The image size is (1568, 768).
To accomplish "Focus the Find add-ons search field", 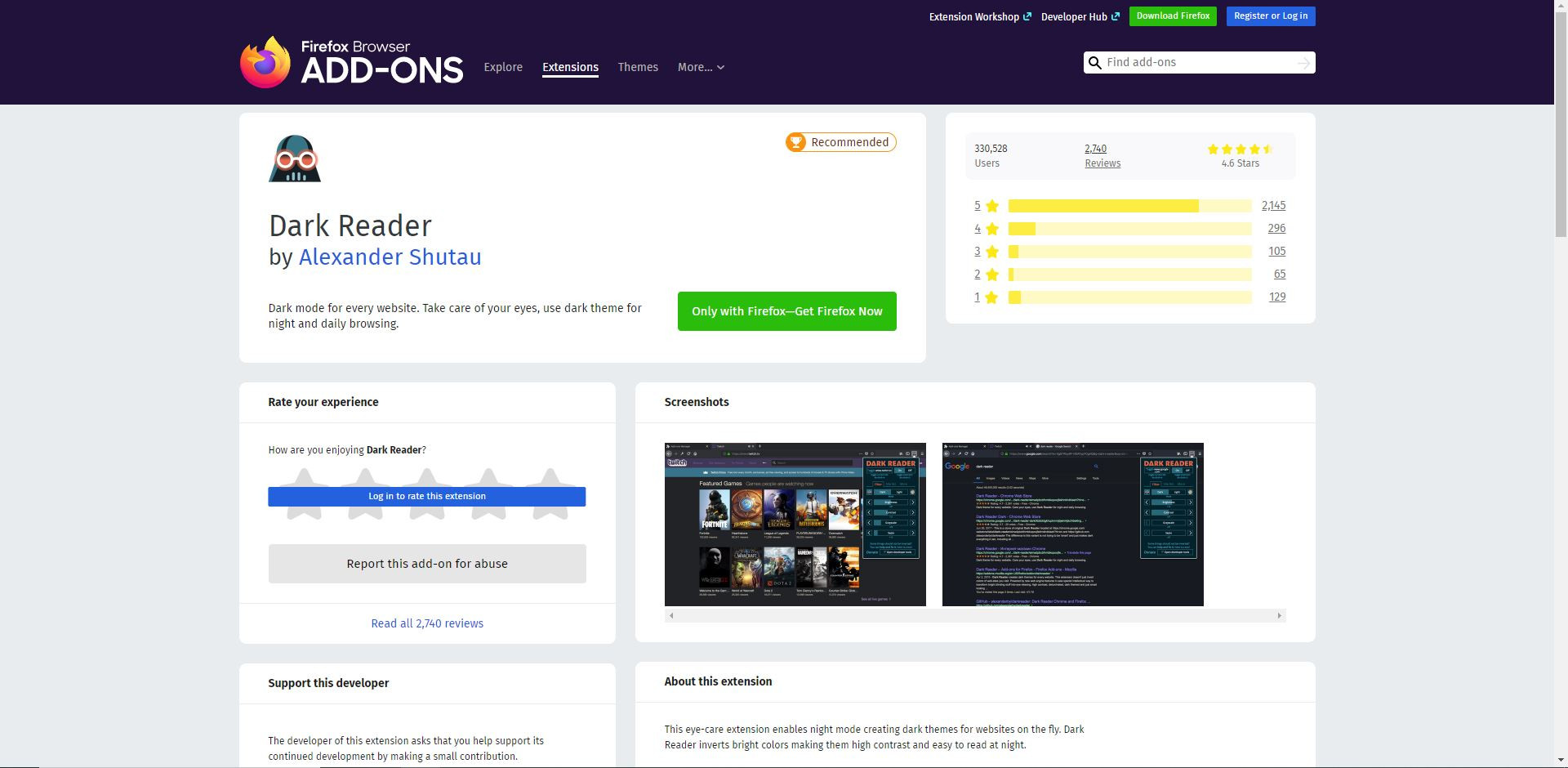I will 1200,63.
